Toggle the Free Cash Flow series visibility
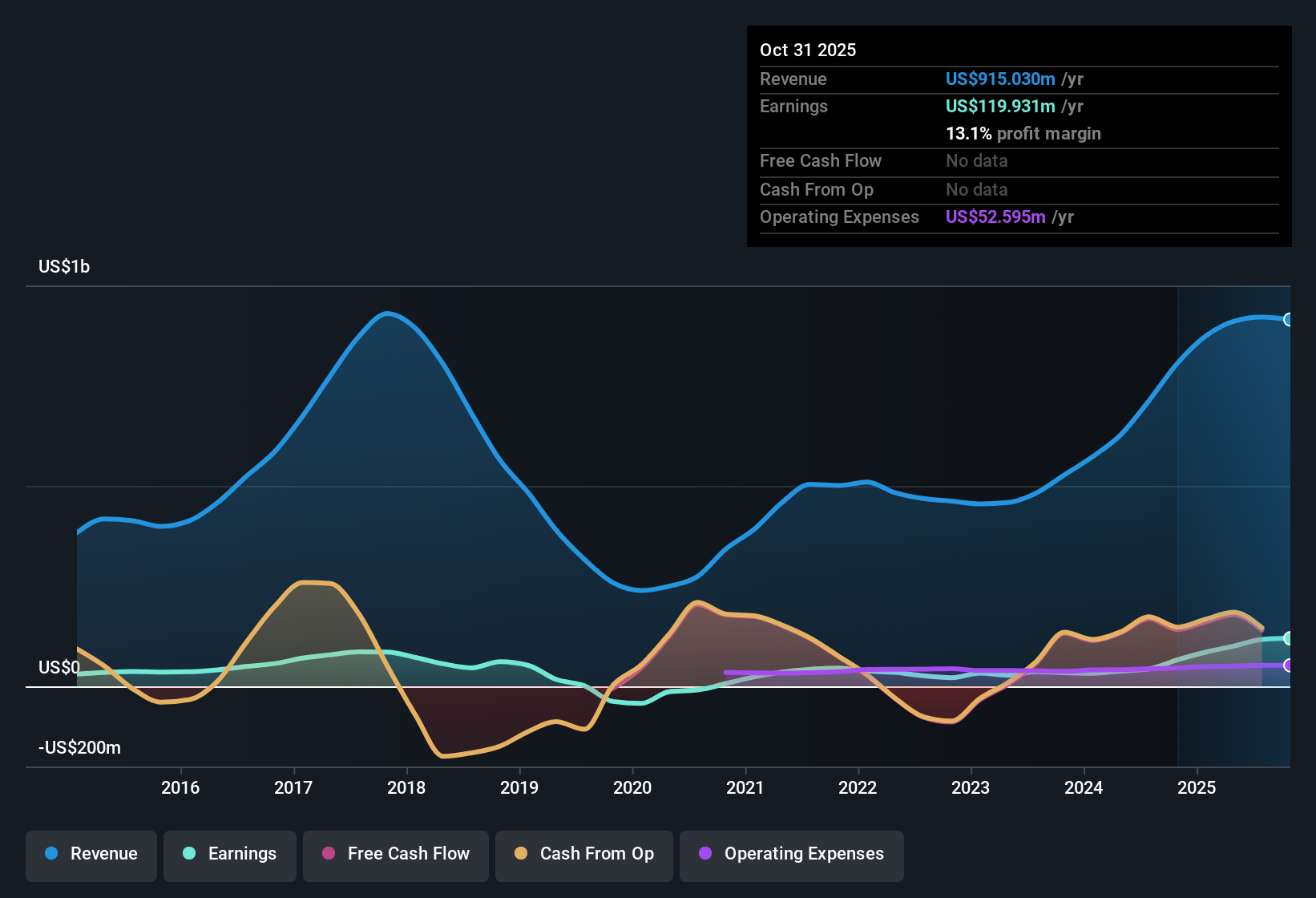This screenshot has height=898, width=1316. pos(395,854)
